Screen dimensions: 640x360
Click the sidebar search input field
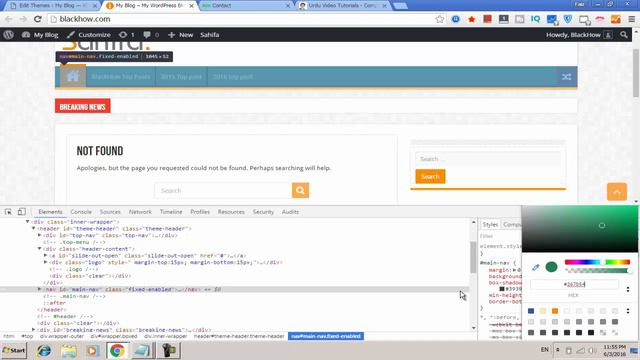click(488, 159)
